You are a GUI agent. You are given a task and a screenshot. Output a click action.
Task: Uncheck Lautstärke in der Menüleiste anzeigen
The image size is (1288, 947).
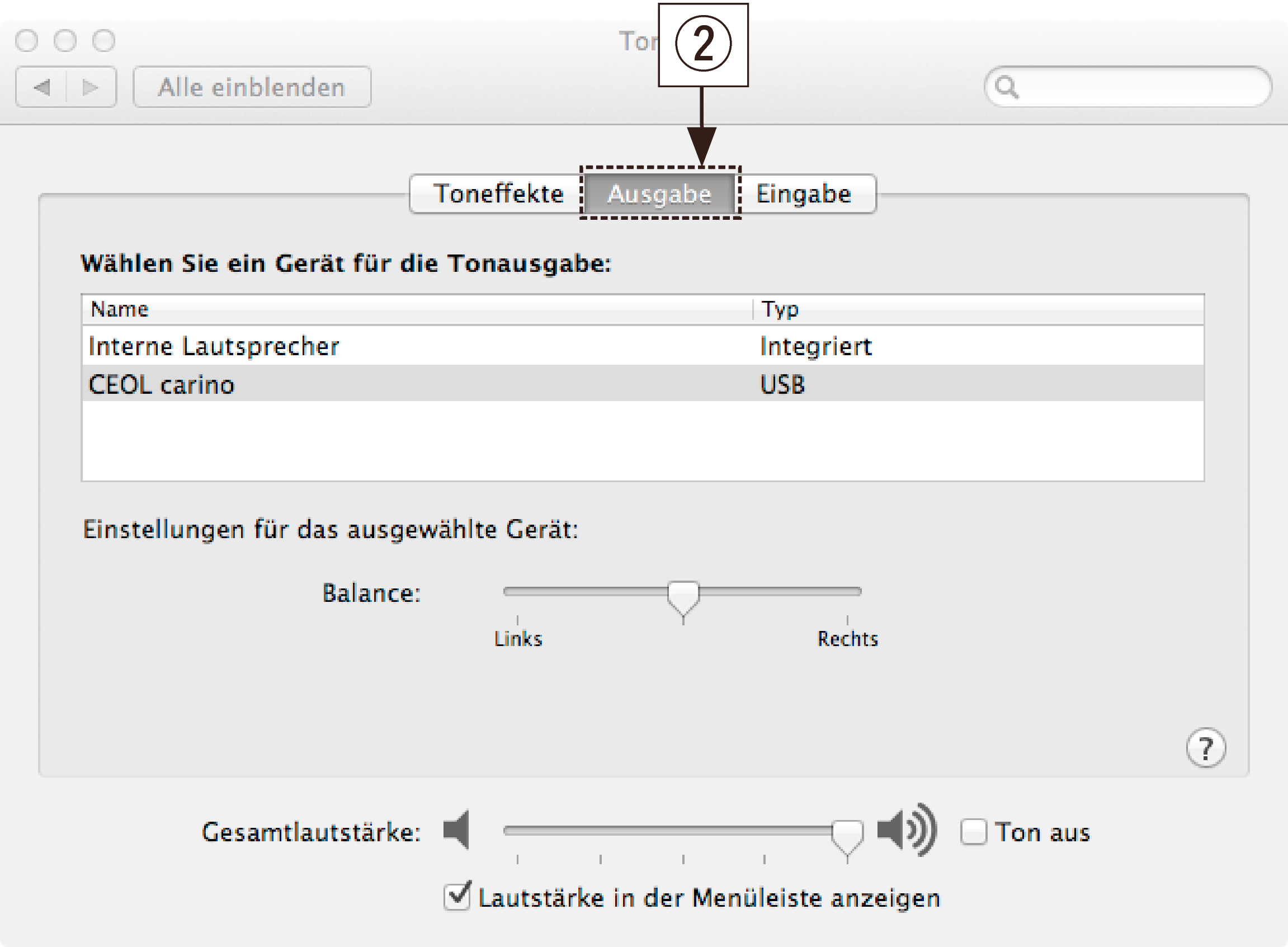457,897
